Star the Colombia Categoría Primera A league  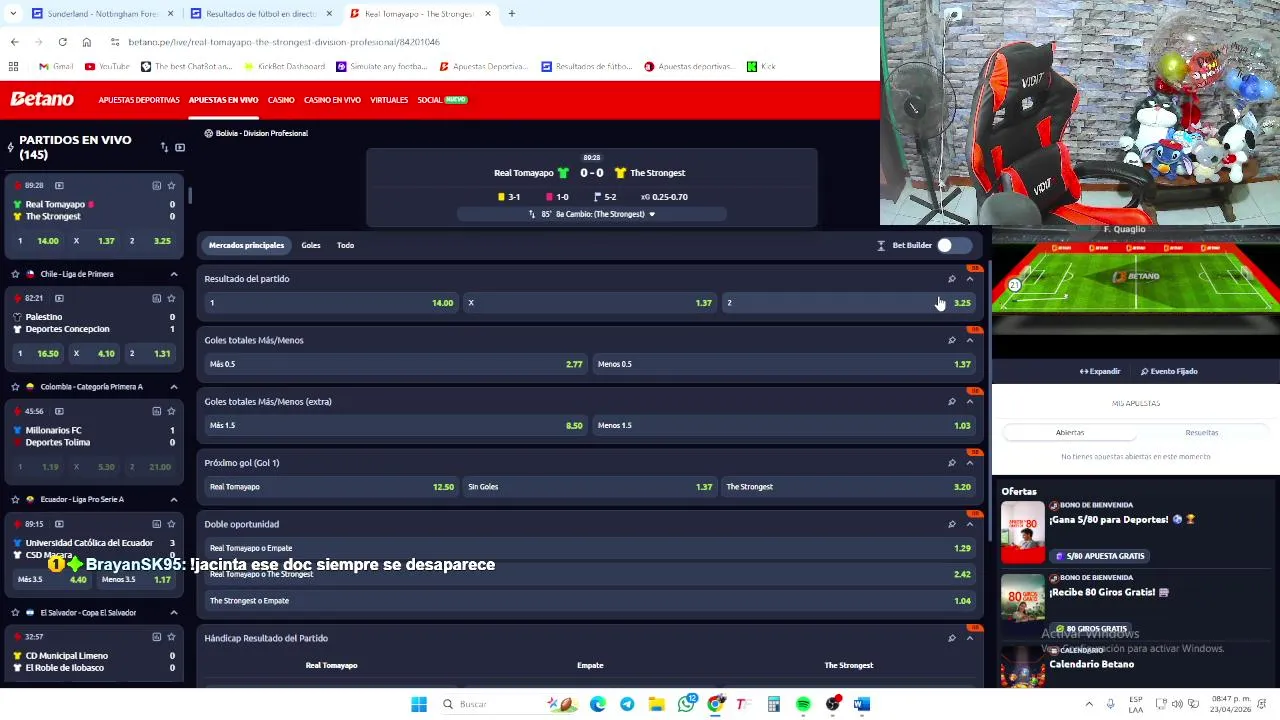click(x=15, y=387)
